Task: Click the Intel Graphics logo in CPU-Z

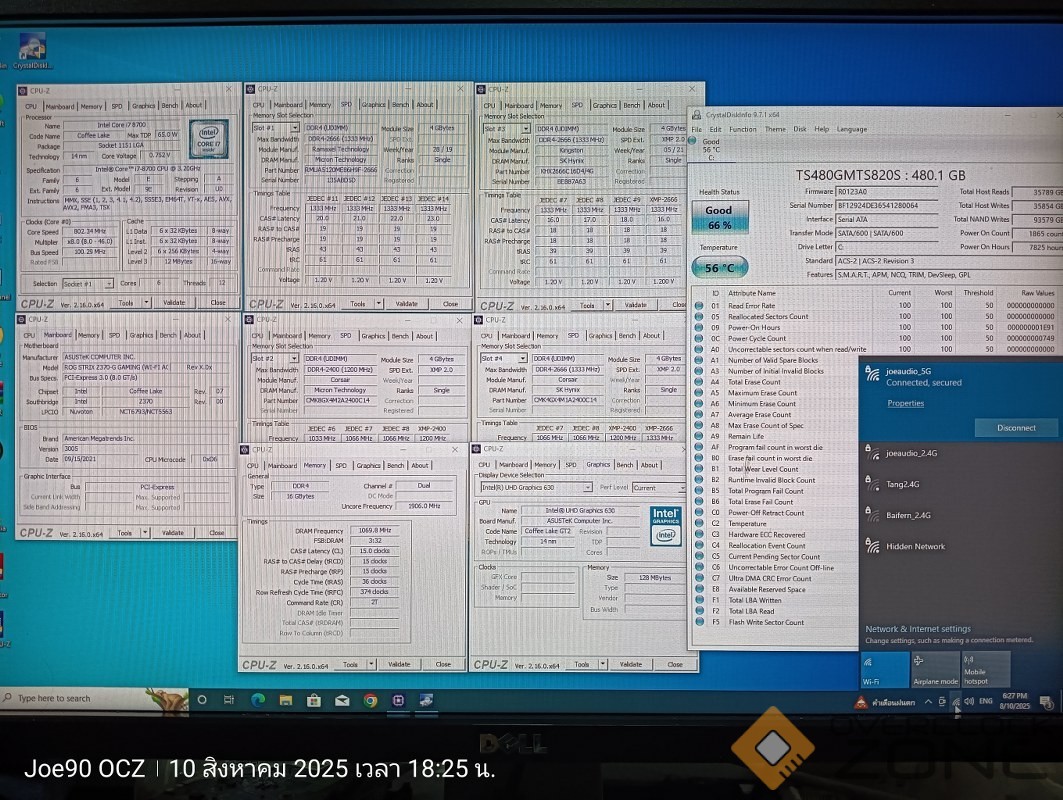Action: 666,525
